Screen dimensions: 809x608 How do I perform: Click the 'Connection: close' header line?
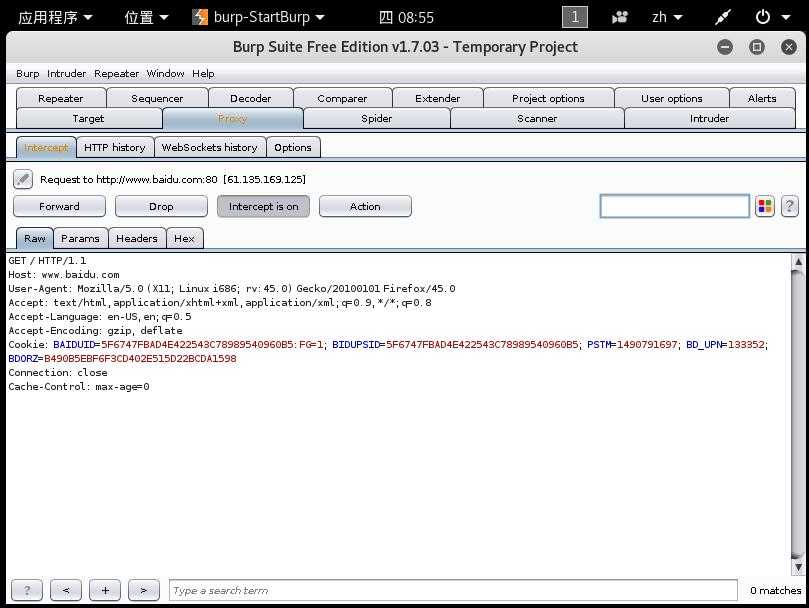(x=58, y=372)
